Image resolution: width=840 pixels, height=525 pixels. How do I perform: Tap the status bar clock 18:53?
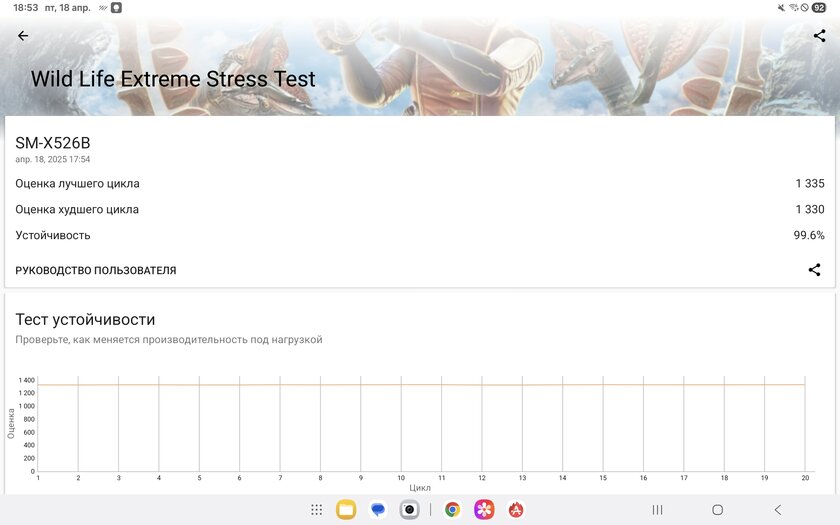click(x=26, y=8)
